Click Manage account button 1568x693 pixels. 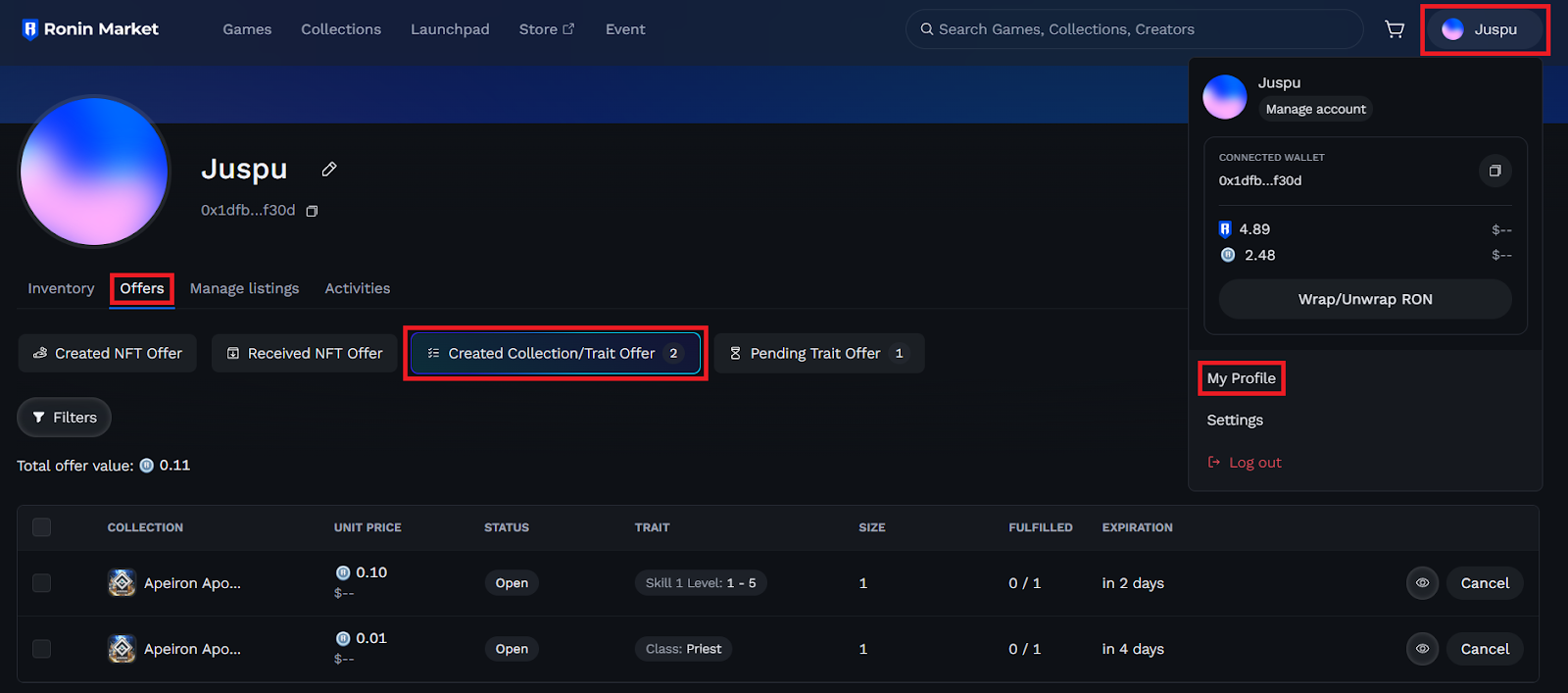1315,109
